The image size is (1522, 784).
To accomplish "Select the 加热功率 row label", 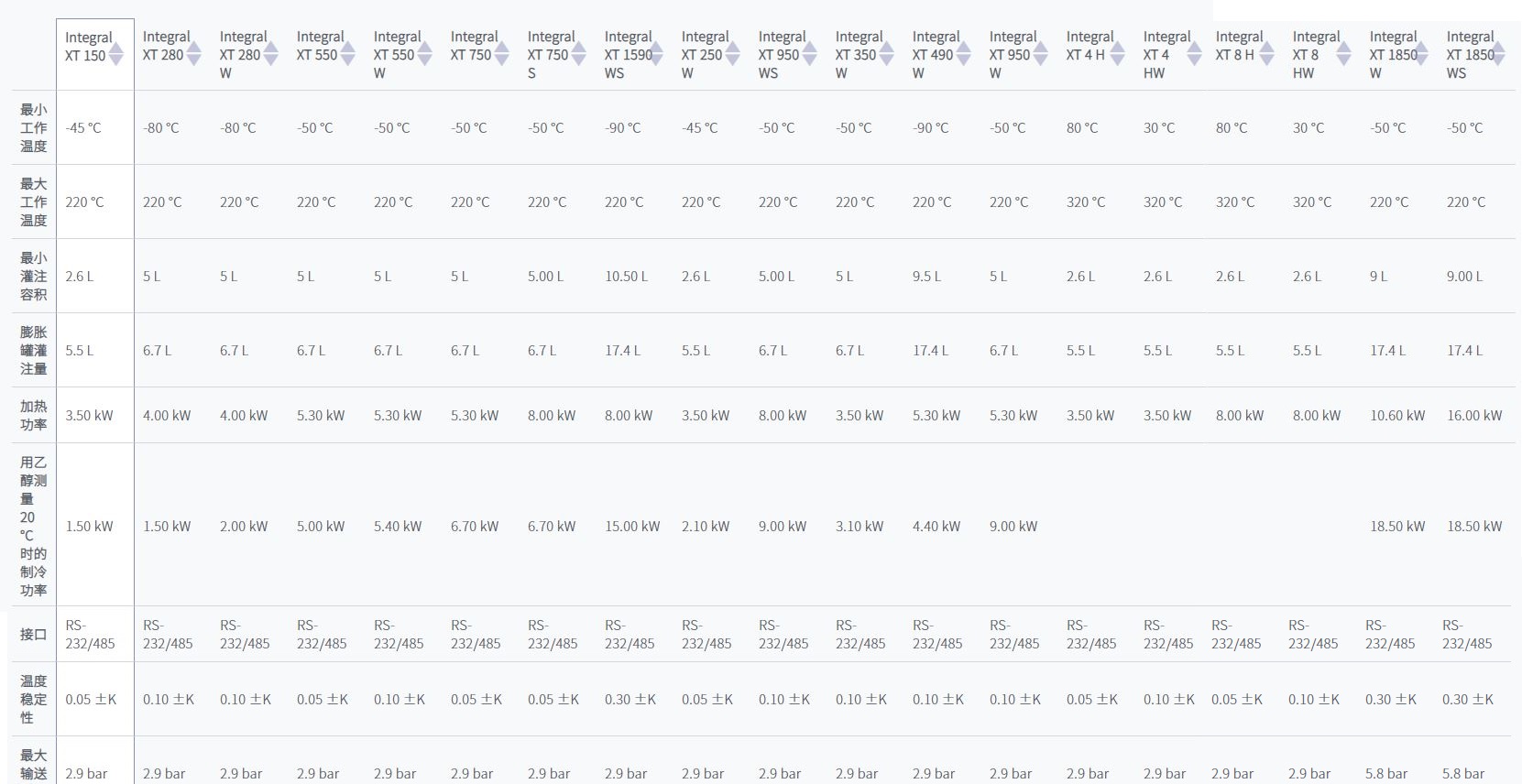I will [x=34, y=415].
